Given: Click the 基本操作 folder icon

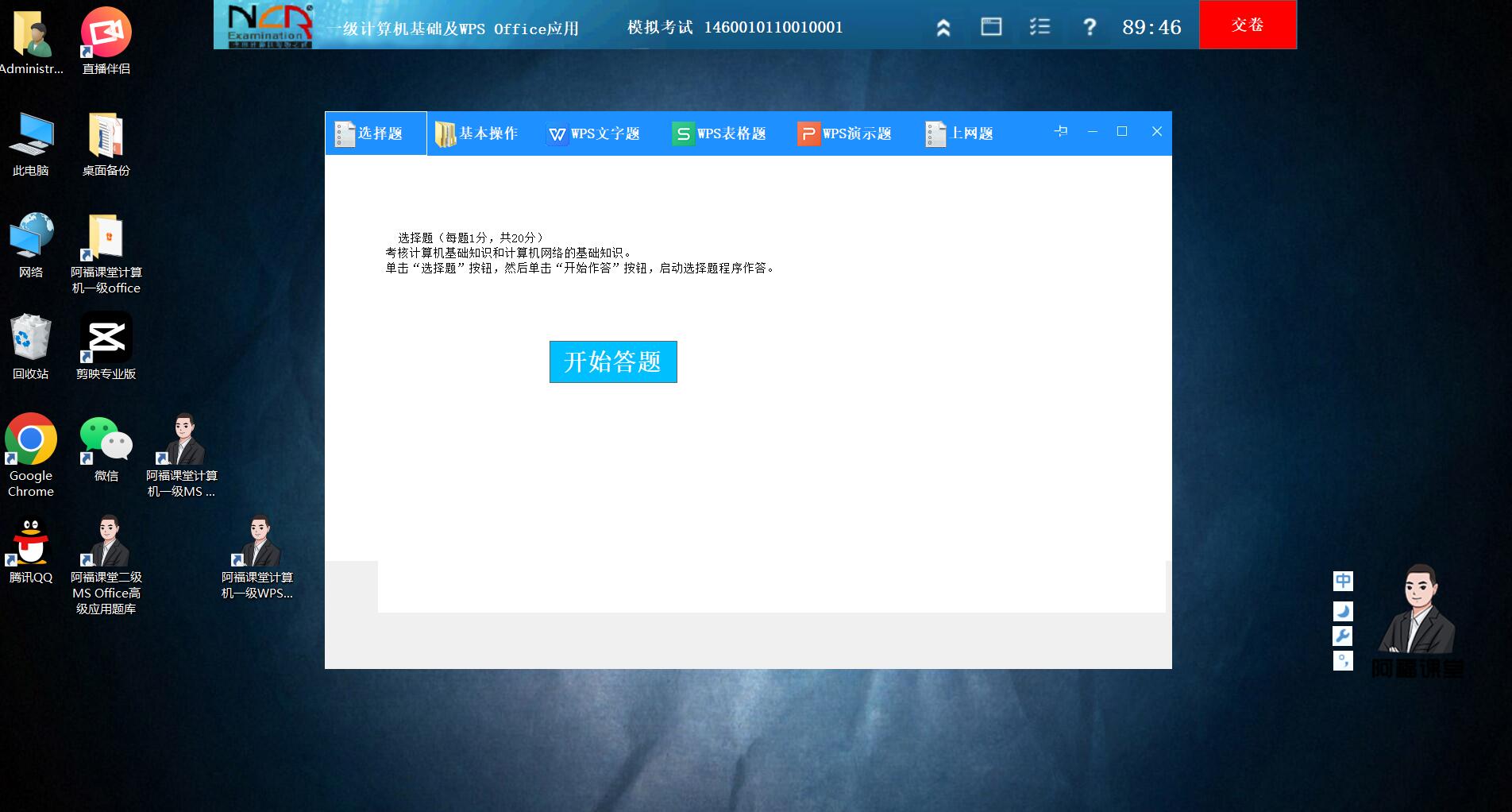Looking at the screenshot, I should click(x=445, y=133).
